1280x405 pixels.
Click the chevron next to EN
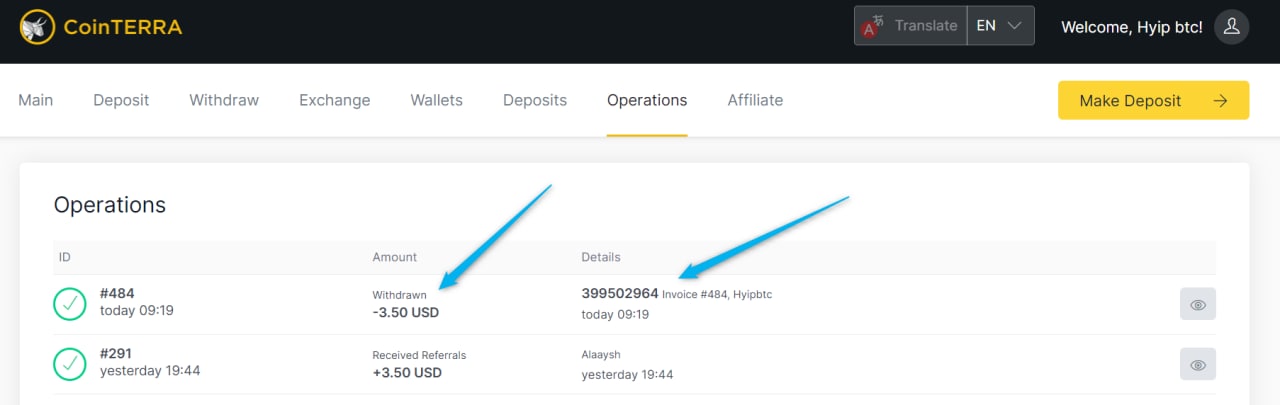[1015, 26]
